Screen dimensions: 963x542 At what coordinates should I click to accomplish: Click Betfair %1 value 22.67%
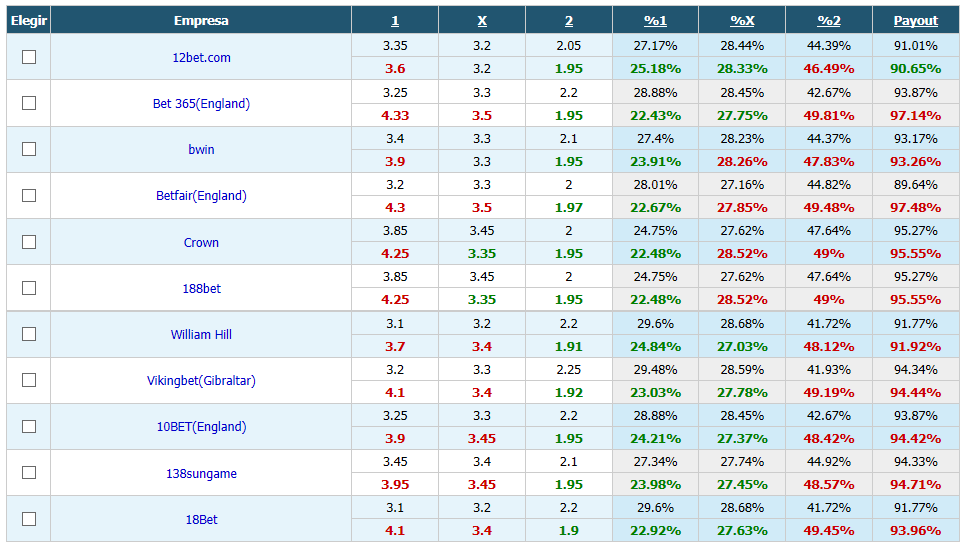(x=655, y=207)
